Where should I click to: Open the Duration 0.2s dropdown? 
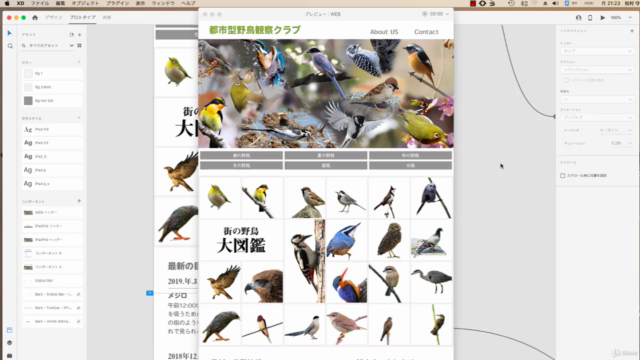(622, 143)
